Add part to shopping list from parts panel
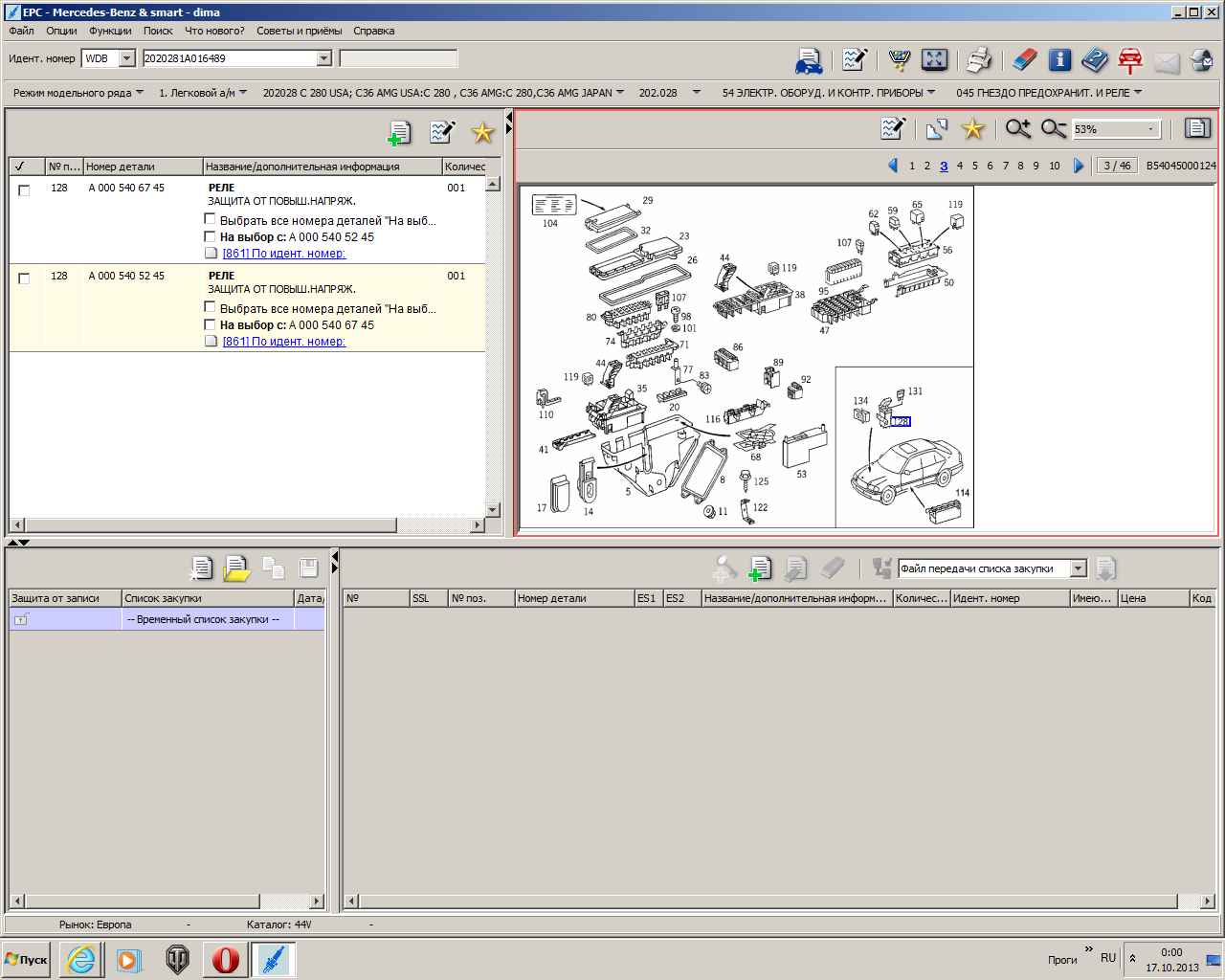1225x980 pixels. coord(399,132)
